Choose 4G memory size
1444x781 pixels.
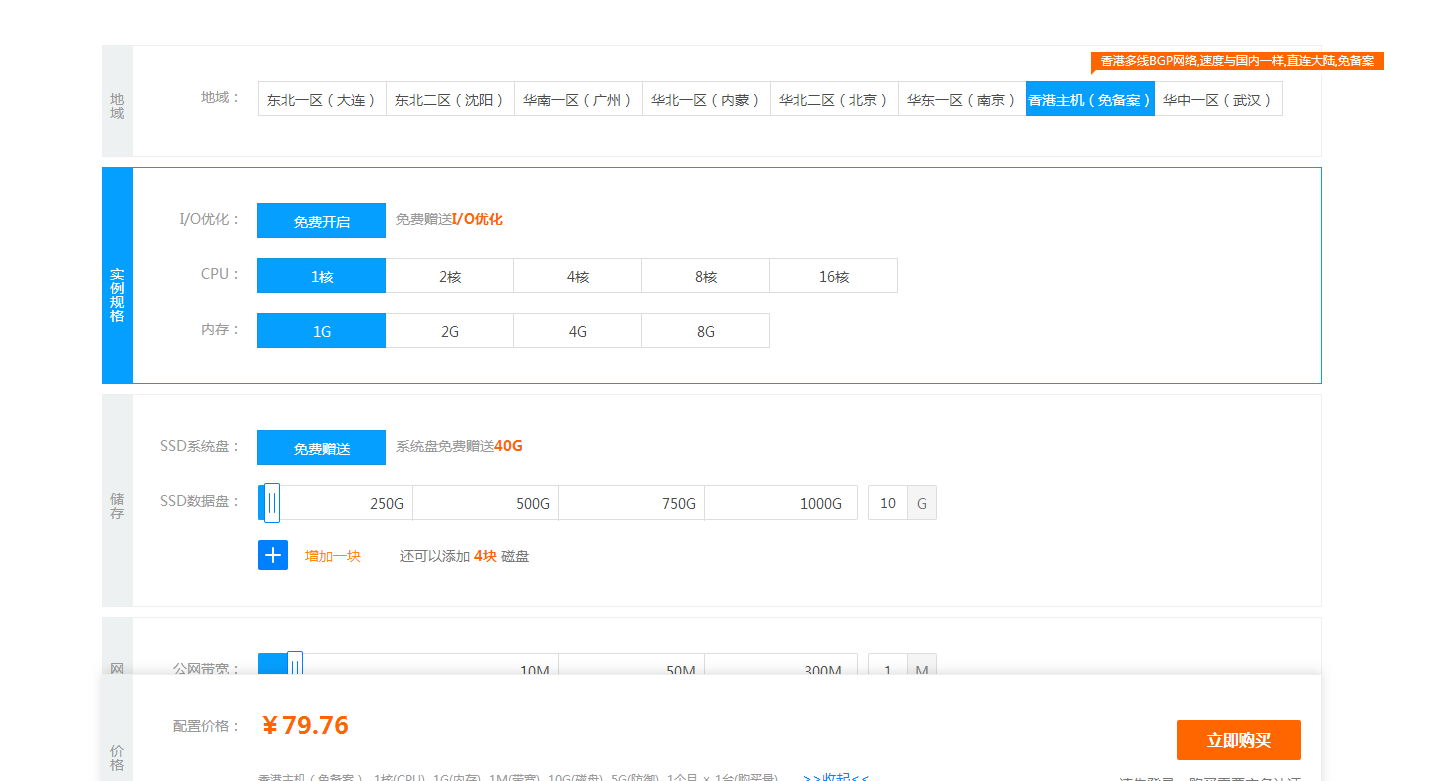point(577,329)
